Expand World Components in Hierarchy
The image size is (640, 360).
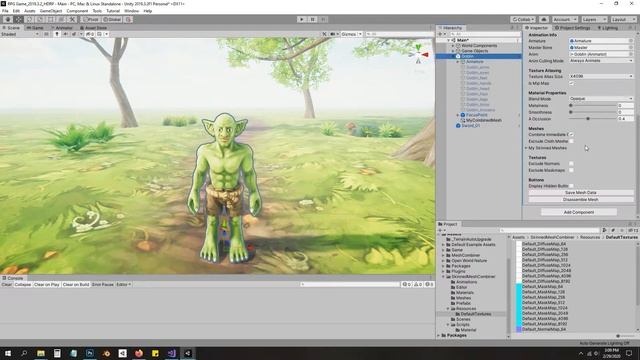point(453,46)
